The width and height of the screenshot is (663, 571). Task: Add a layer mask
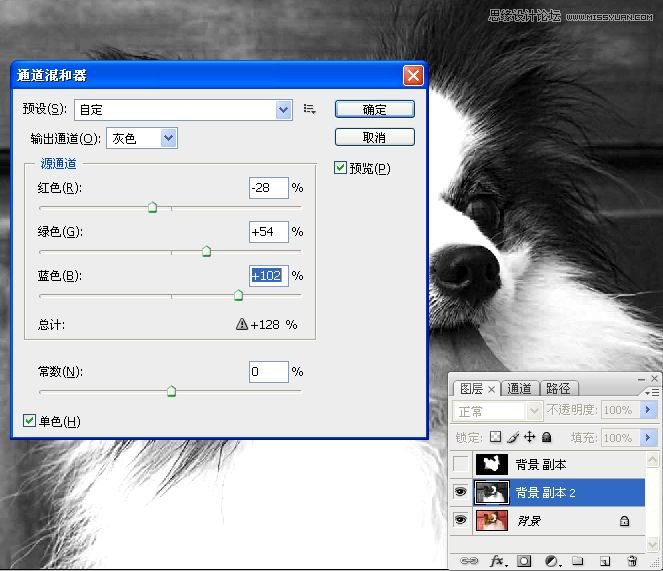click(x=524, y=561)
